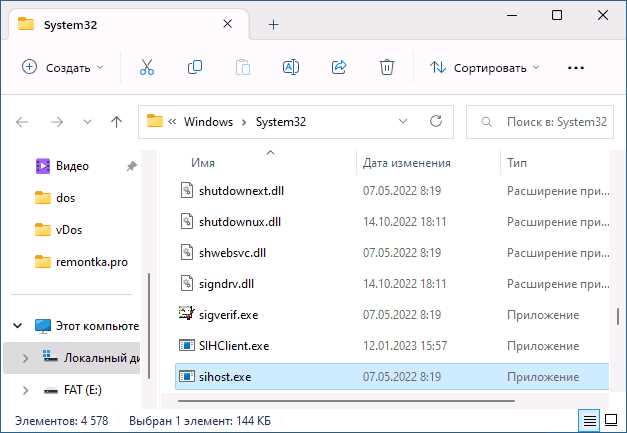Open the Создать new item button
This screenshot has width=627, height=433.
(x=63, y=68)
